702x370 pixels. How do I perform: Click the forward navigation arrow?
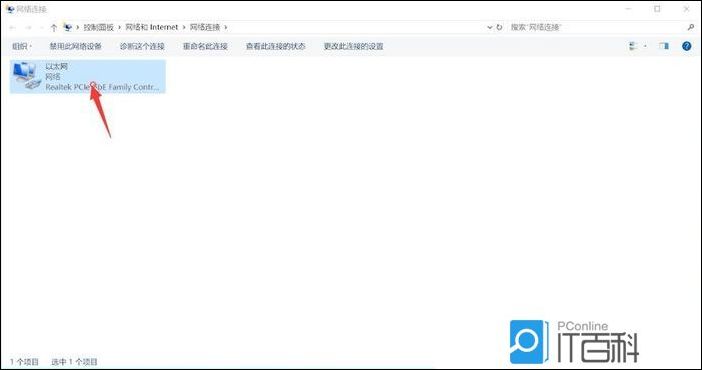click(x=29, y=28)
